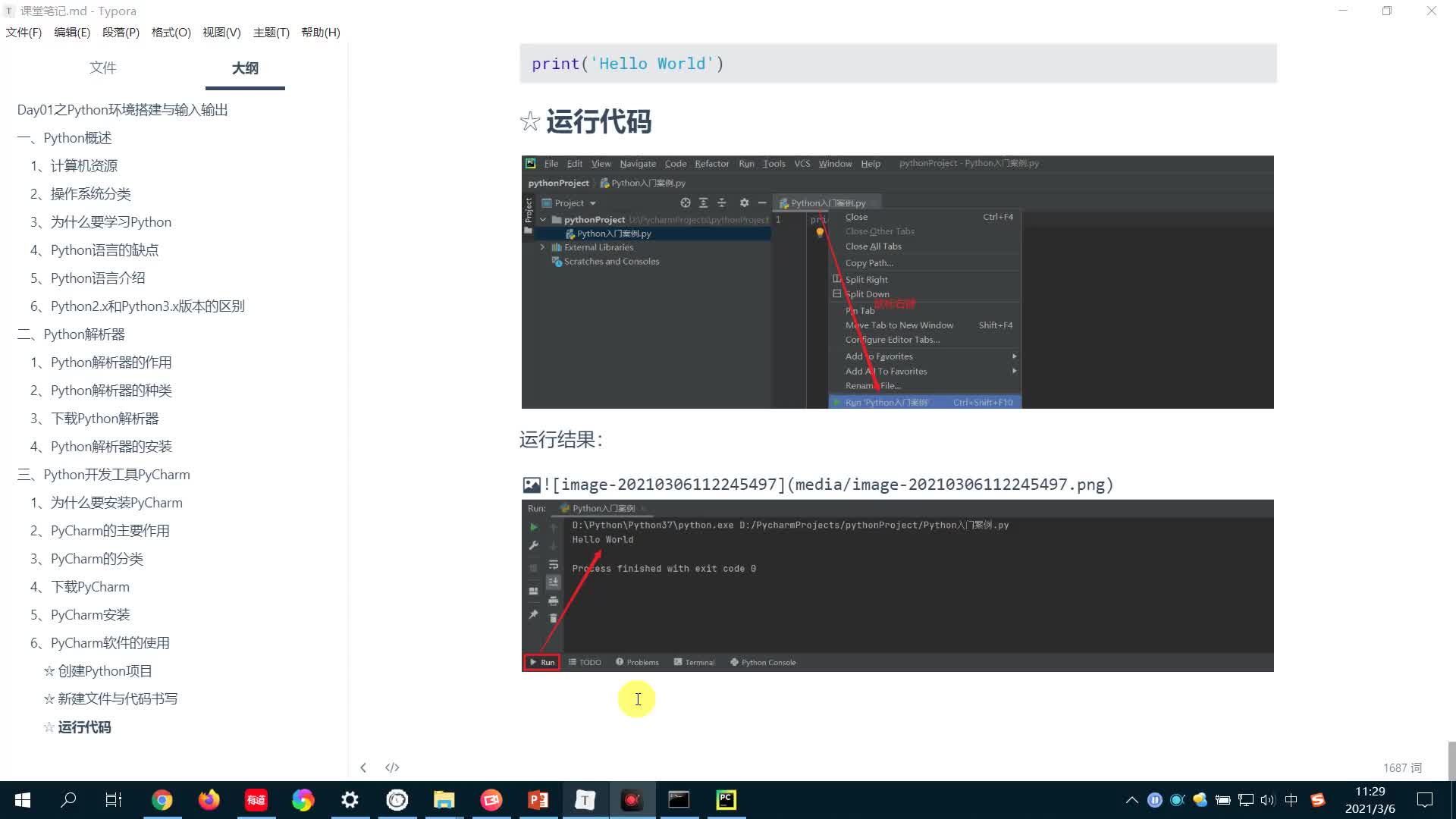Open the 格式(O) menu

pos(171,33)
